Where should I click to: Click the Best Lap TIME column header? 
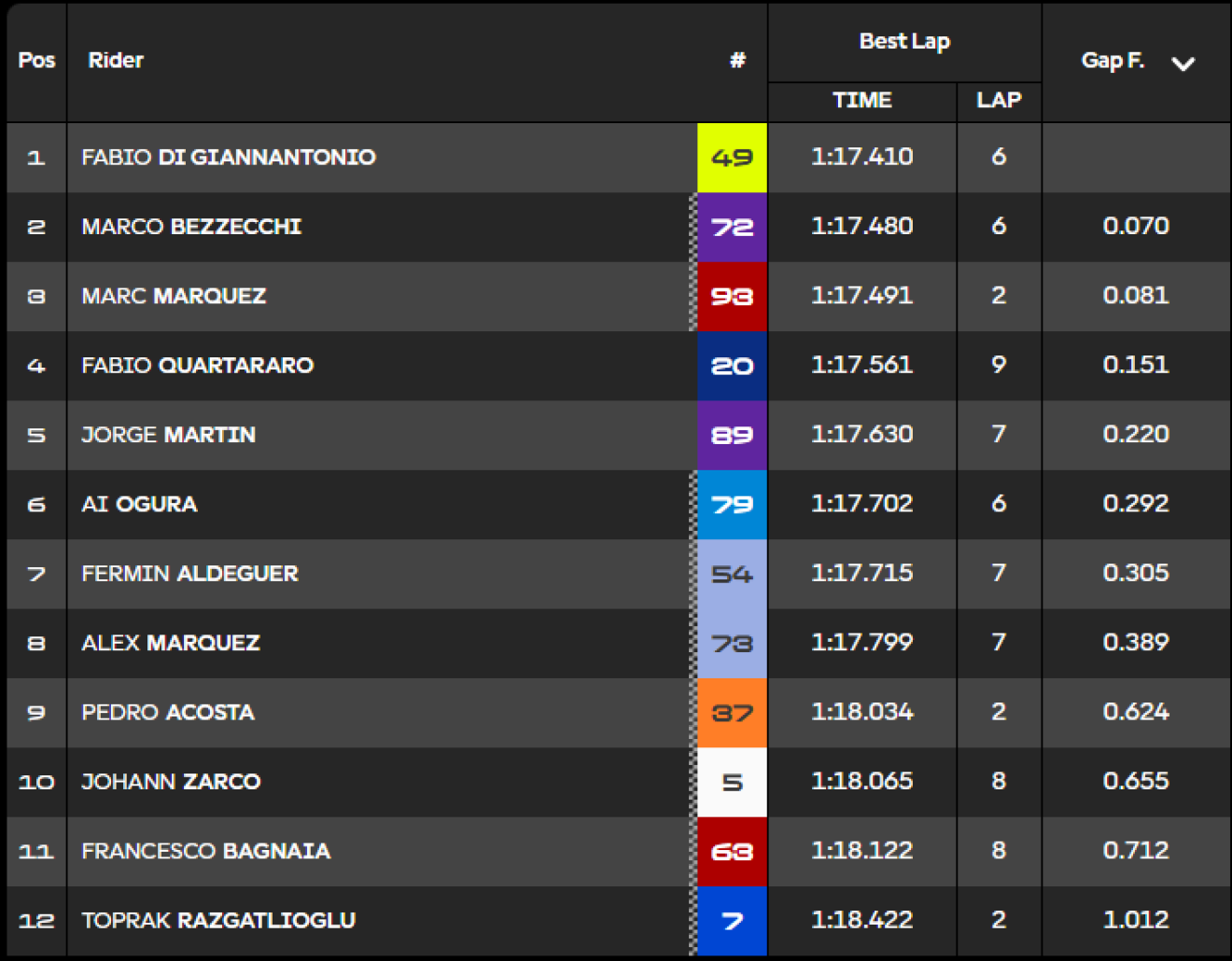pyautogui.click(x=861, y=101)
